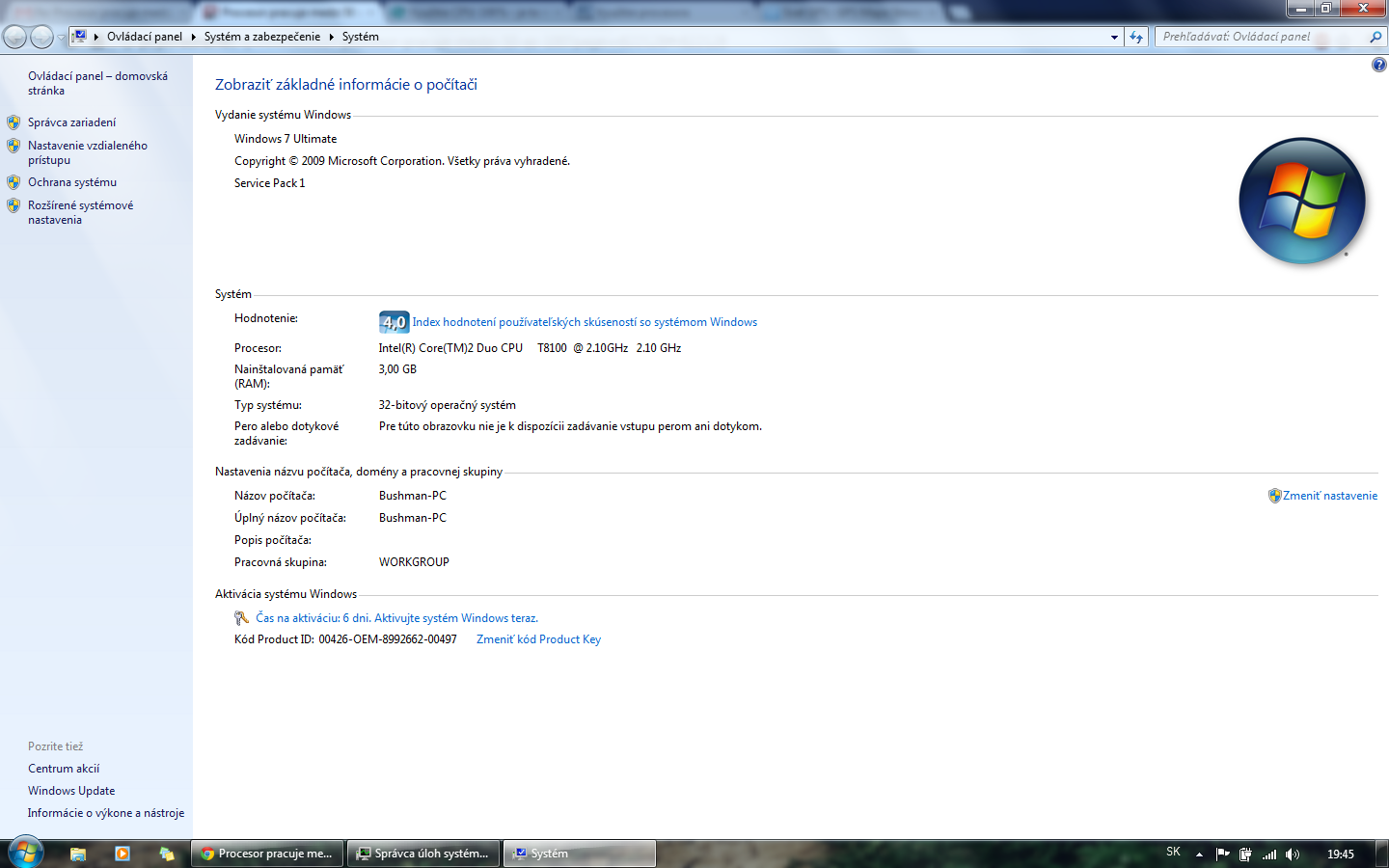Click the shield icon beside Ochrana systému
Viewport: 1389px width, 868px height.
(x=14, y=182)
